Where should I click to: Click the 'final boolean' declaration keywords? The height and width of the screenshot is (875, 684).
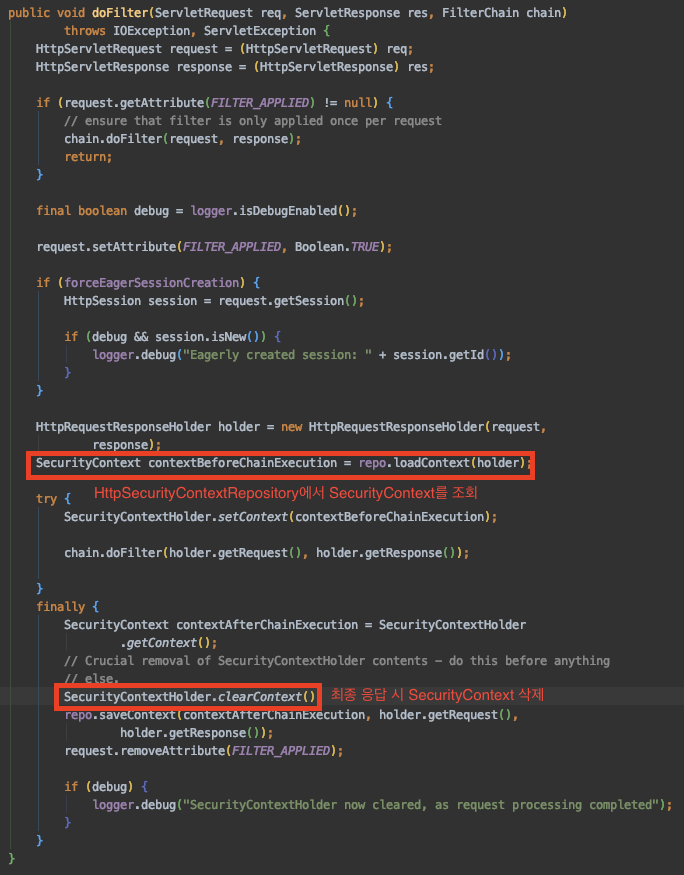(81, 211)
